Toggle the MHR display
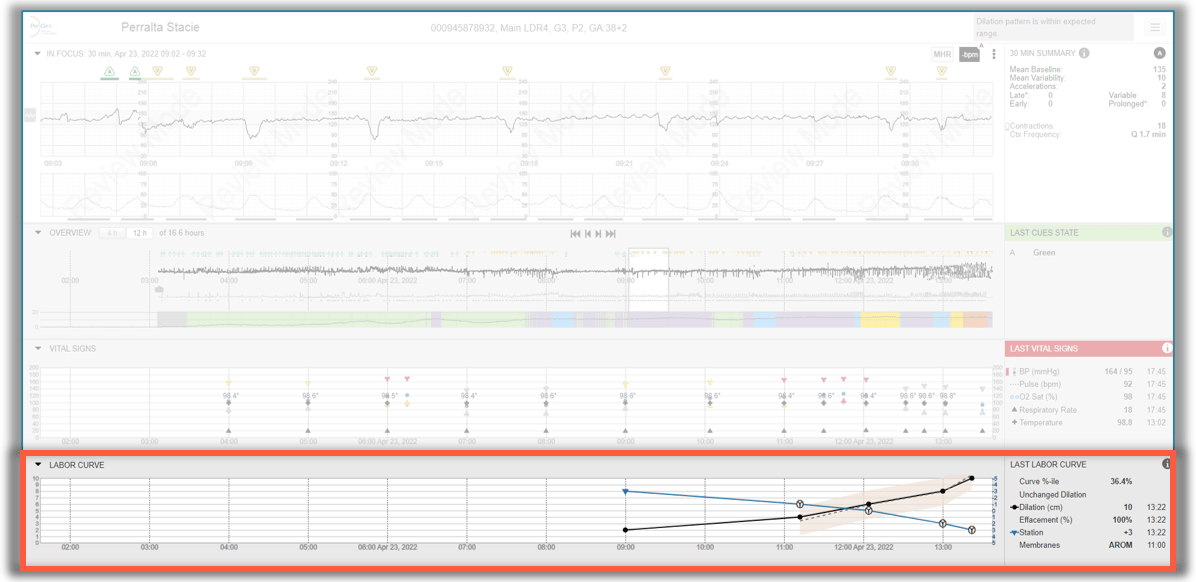This screenshot has width=1196, height=582. [942, 54]
